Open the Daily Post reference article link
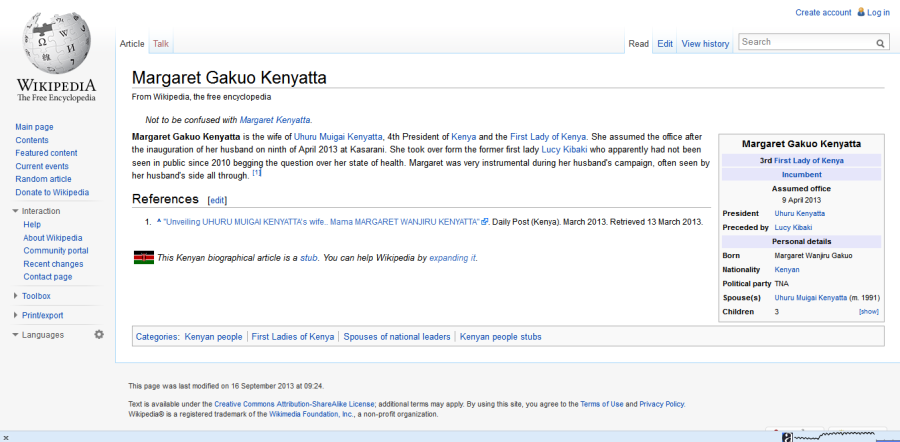 tap(321, 222)
